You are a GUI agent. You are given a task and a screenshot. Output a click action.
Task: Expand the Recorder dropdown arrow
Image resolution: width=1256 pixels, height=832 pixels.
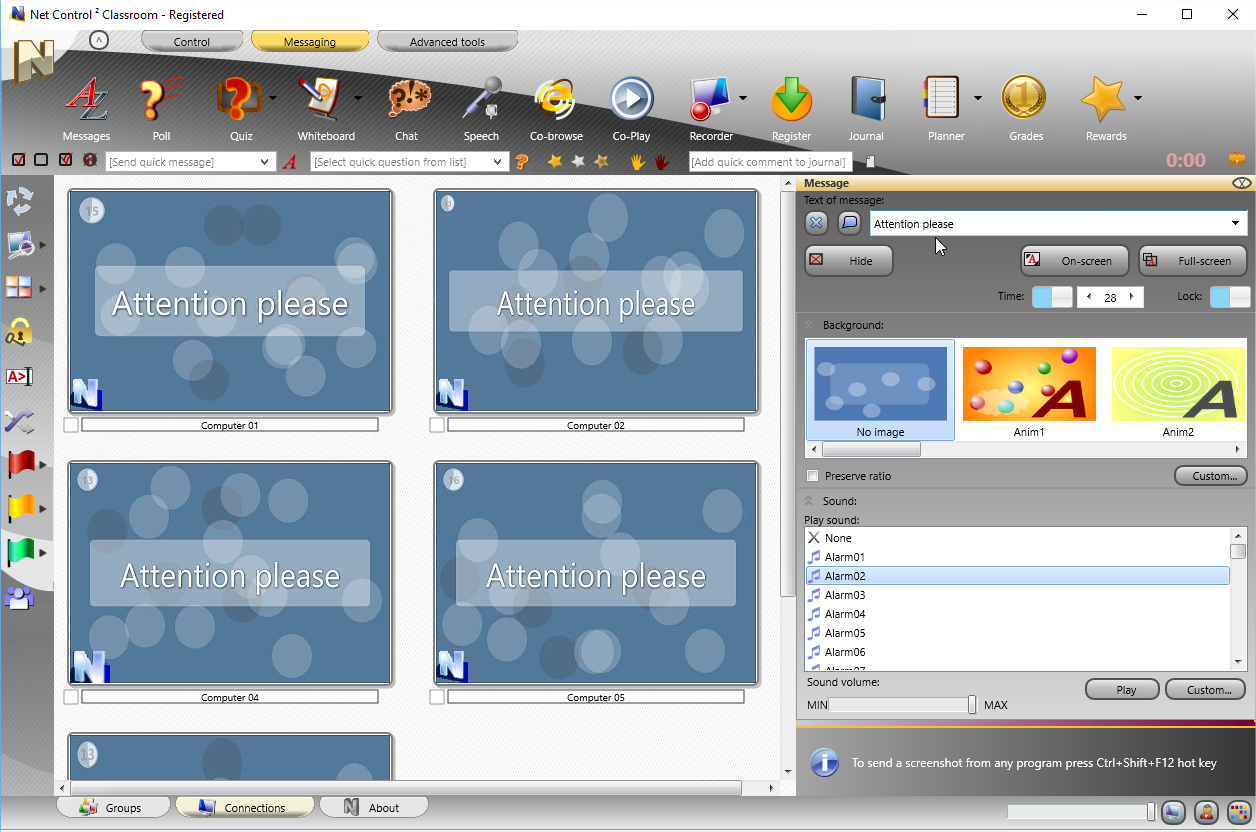(743, 98)
